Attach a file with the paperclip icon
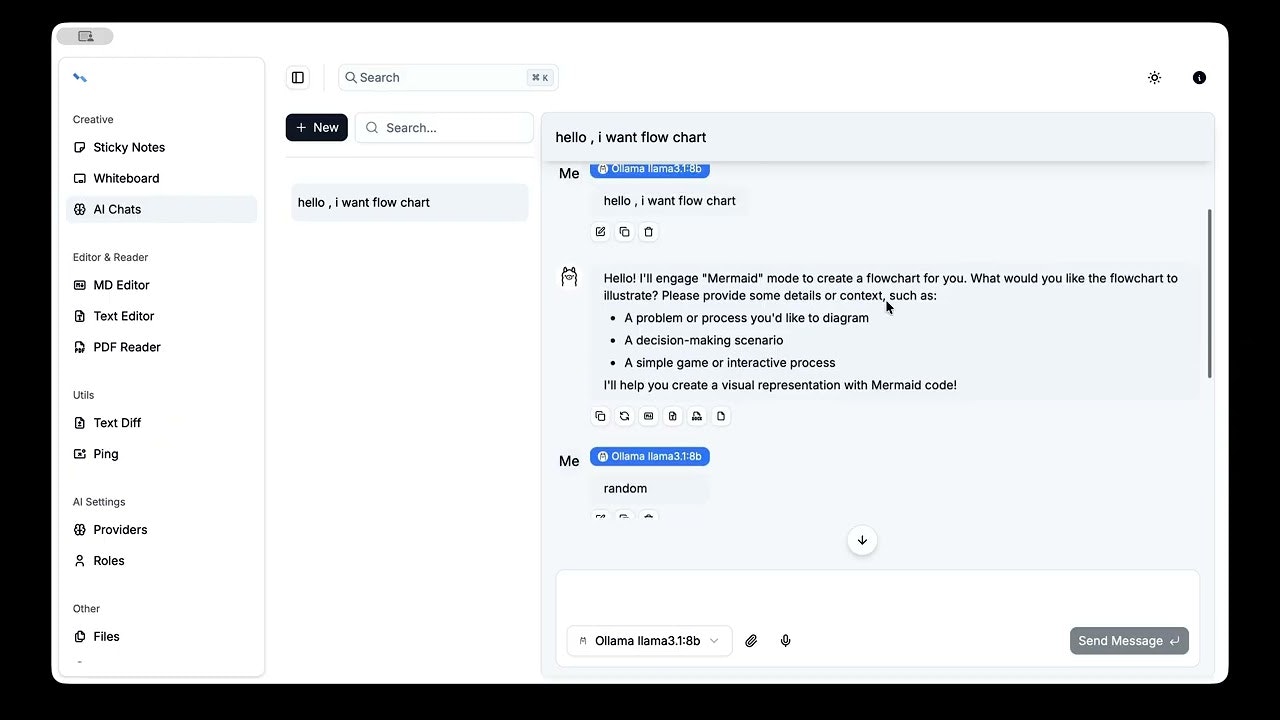The width and height of the screenshot is (1280, 720). (x=751, y=641)
